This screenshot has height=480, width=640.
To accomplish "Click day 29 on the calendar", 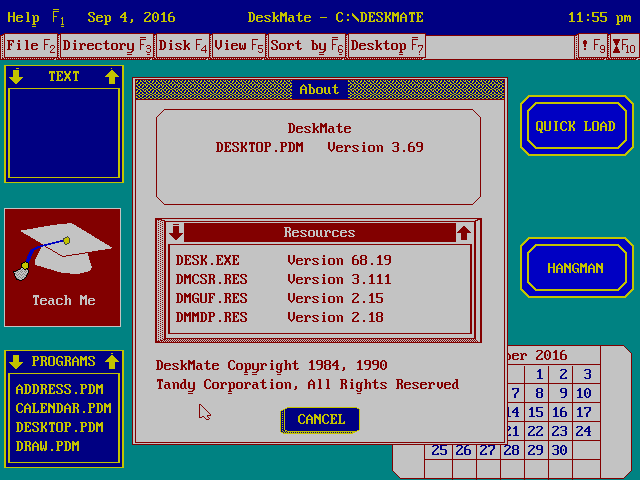I will click(x=536, y=450).
